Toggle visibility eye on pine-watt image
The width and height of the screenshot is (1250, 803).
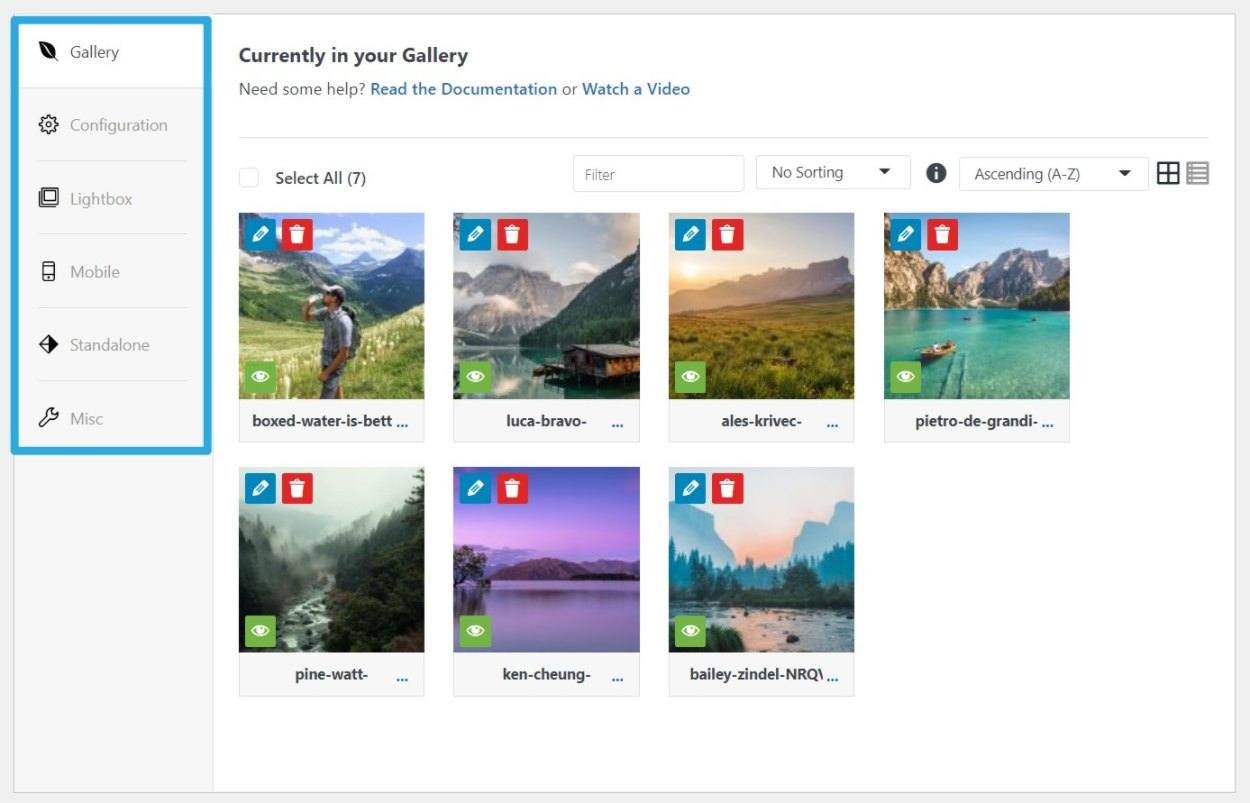click(x=260, y=631)
